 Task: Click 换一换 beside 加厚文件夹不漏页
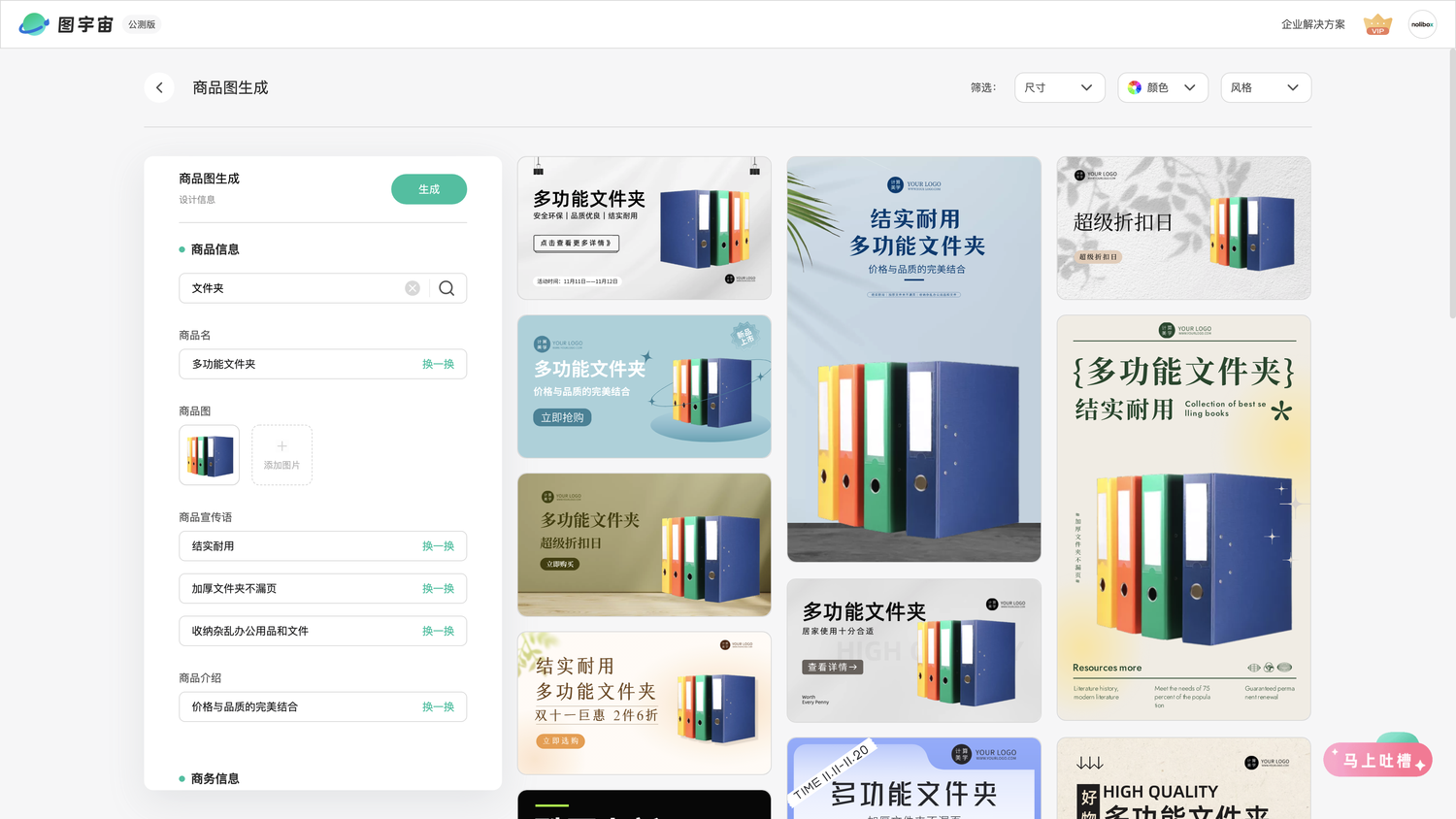[438, 589]
